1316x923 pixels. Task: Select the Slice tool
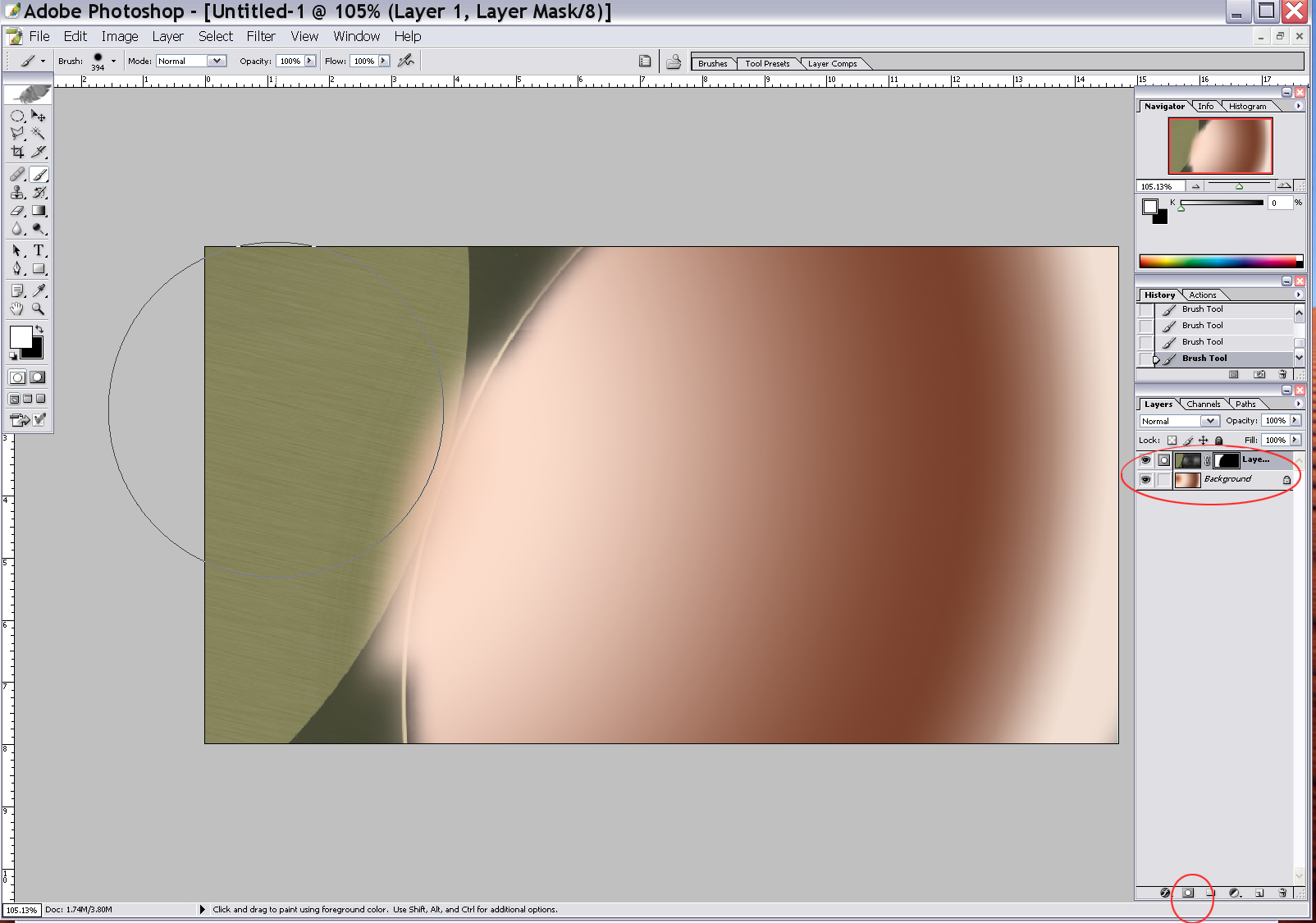(39, 152)
